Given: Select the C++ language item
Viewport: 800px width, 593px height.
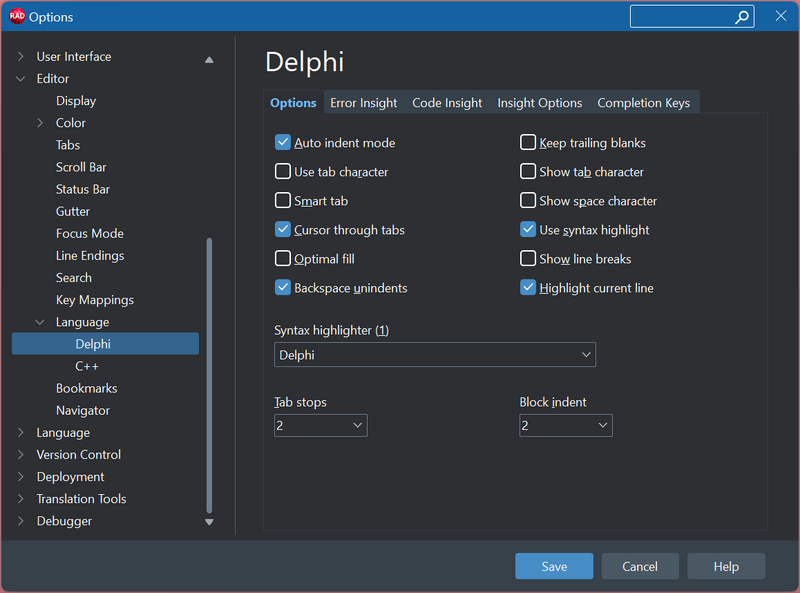Looking at the screenshot, I should 87,366.
